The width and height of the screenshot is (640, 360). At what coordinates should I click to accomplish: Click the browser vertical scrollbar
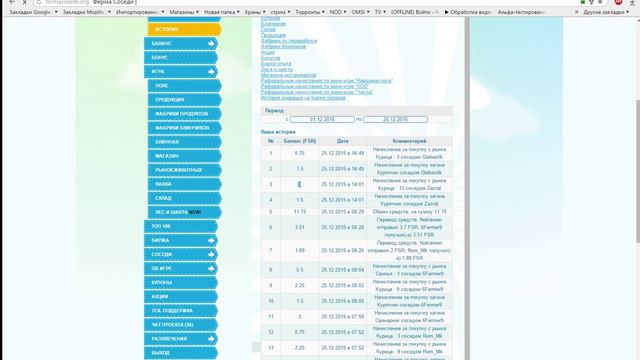(x=637, y=171)
